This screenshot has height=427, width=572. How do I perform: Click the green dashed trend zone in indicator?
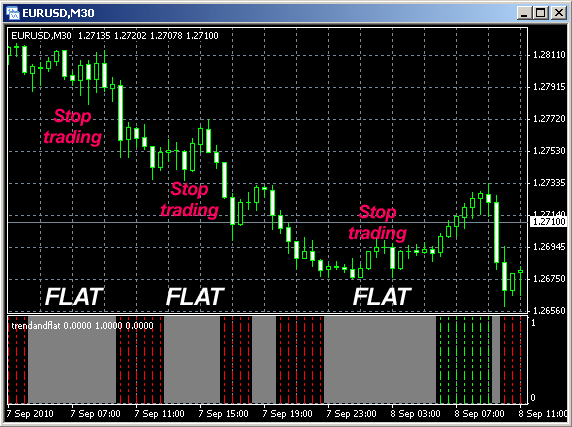click(464, 360)
